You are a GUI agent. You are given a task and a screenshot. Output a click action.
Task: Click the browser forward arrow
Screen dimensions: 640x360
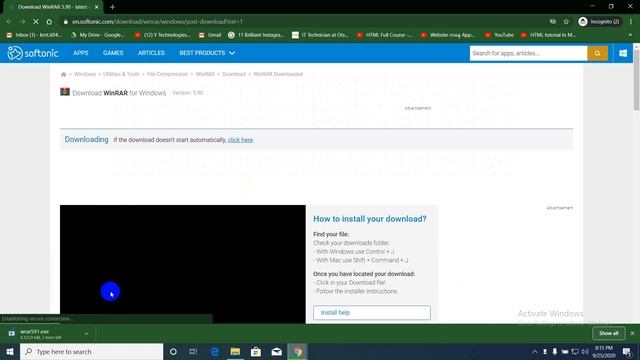(x=22, y=22)
